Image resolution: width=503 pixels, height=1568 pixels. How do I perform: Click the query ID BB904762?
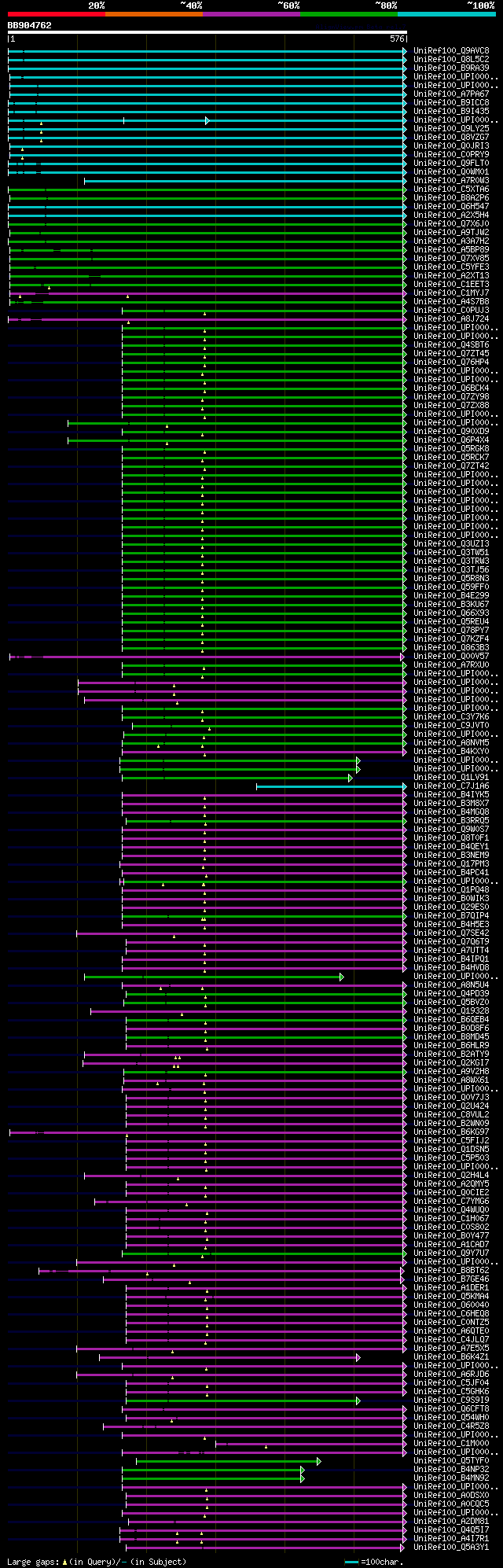tap(29, 25)
